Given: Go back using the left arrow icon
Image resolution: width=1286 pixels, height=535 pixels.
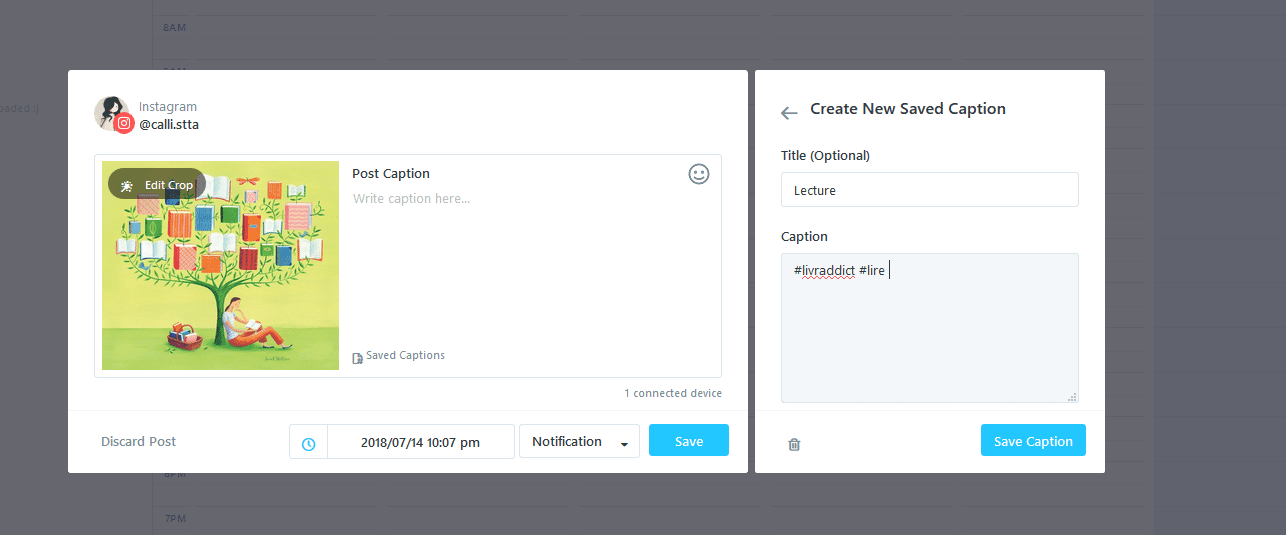Looking at the screenshot, I should (x=789, y=113).
